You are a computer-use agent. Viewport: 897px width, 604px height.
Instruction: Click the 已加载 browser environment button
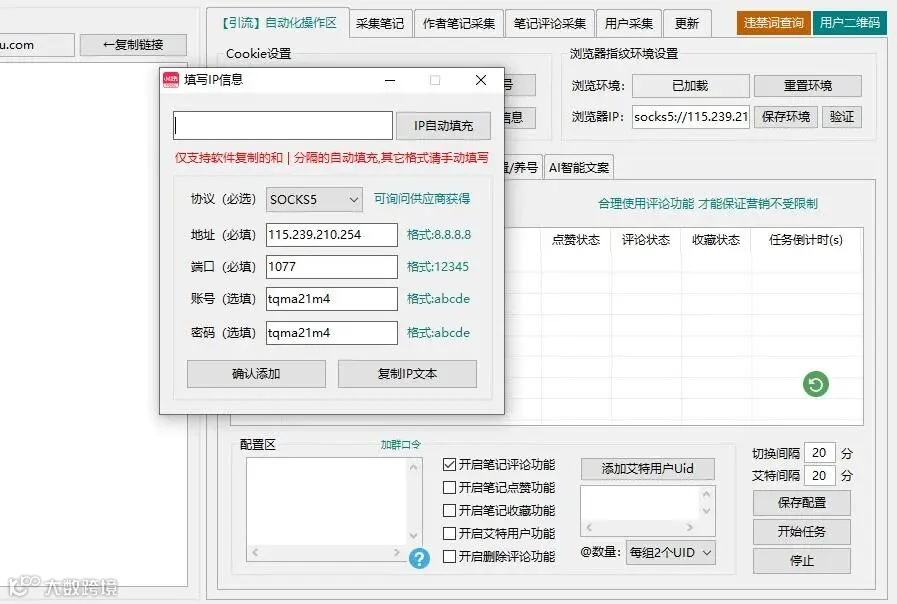690,86
